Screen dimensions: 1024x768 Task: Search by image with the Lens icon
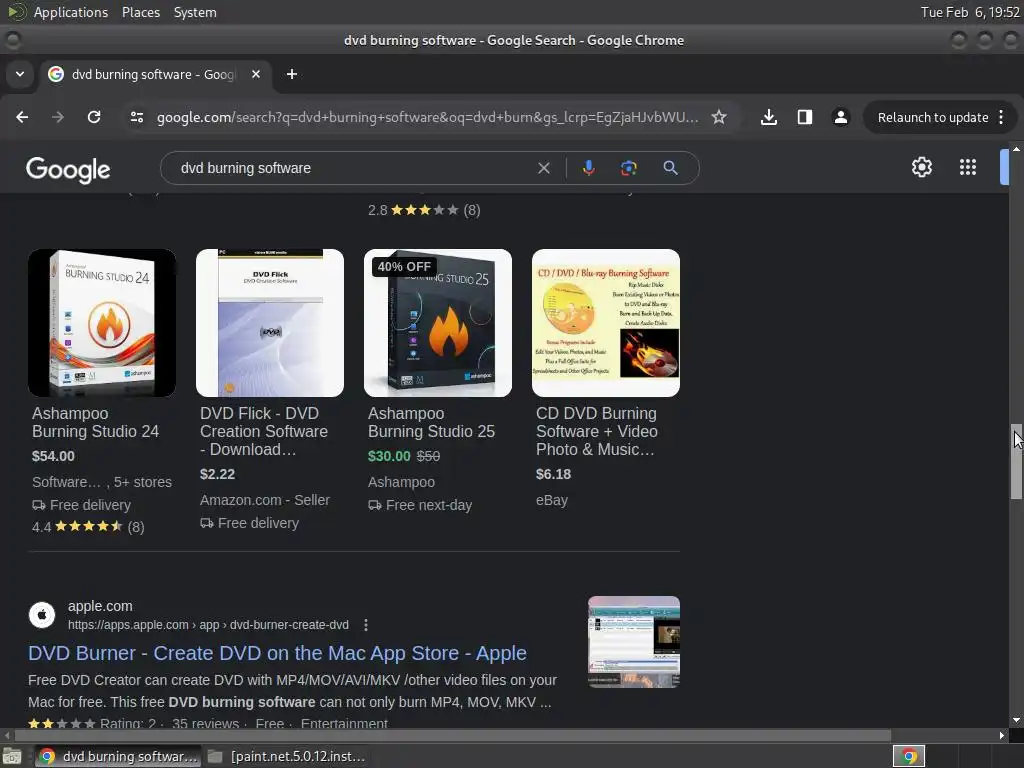[628, 168]
